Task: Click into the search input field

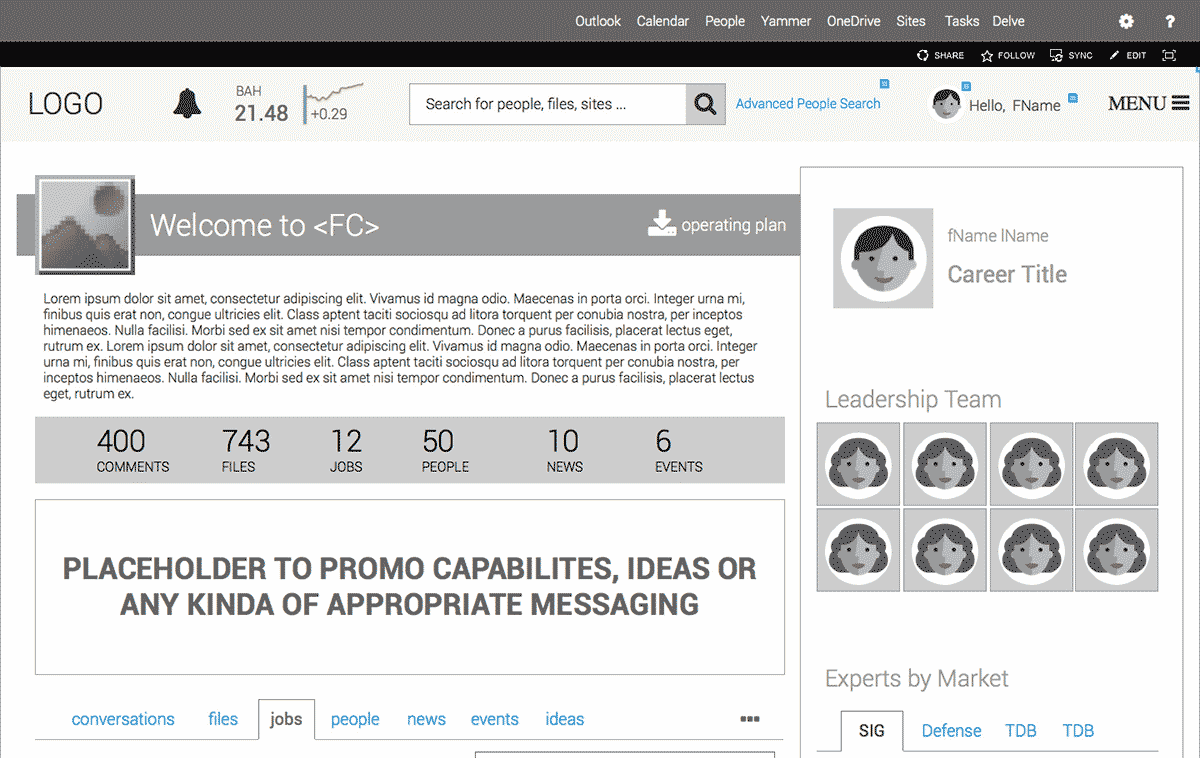Action: [x=547, y=104]
